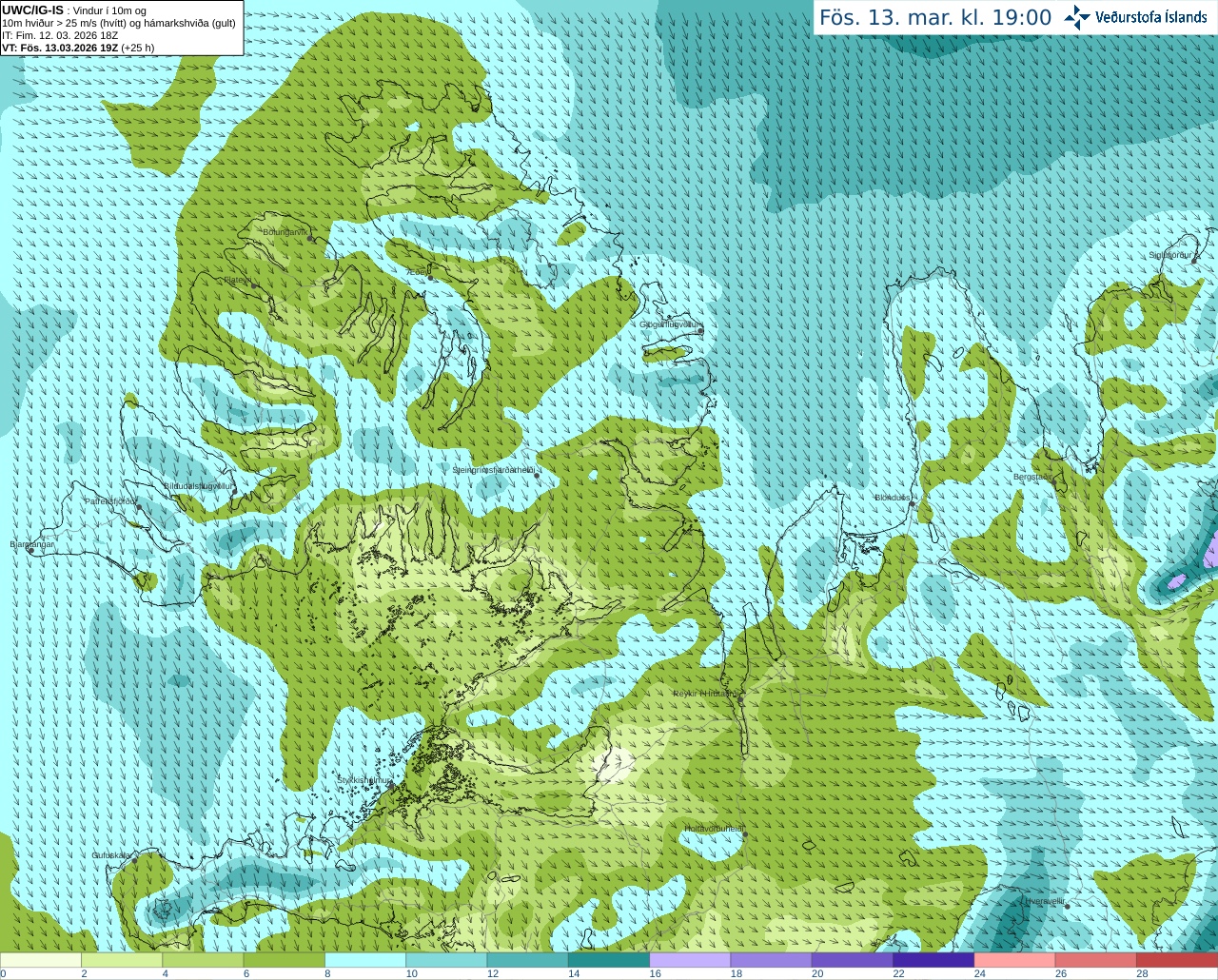Screen dimensions: 1218x980
Task: Click the legend value label '8'
Action: (x=327, y=973)
